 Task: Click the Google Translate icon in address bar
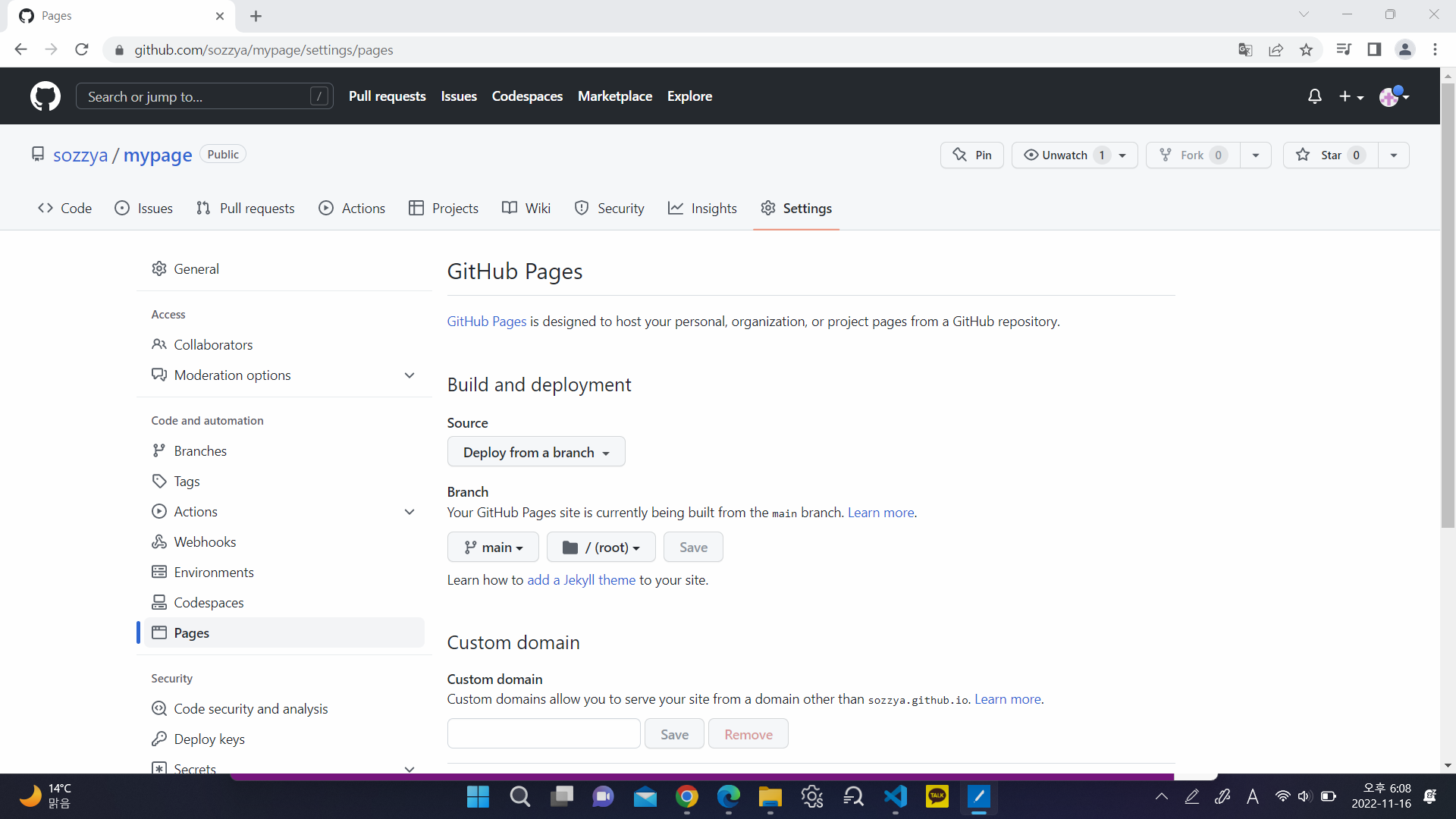(1245, 50)
